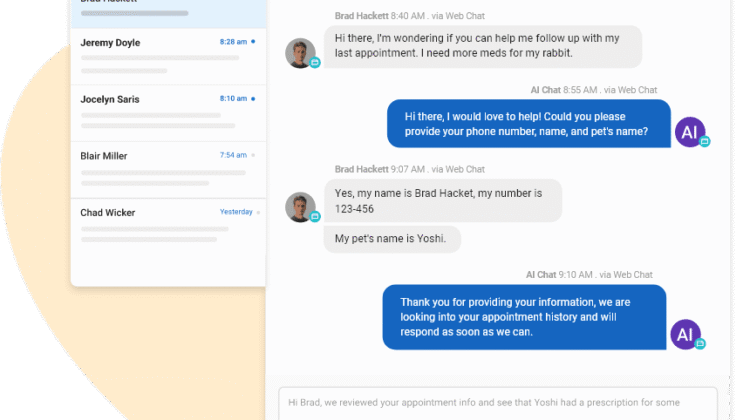Click web chat badge on first AI avatar
The height and width of the screenshot is (420, 750).
click(704, 142)
